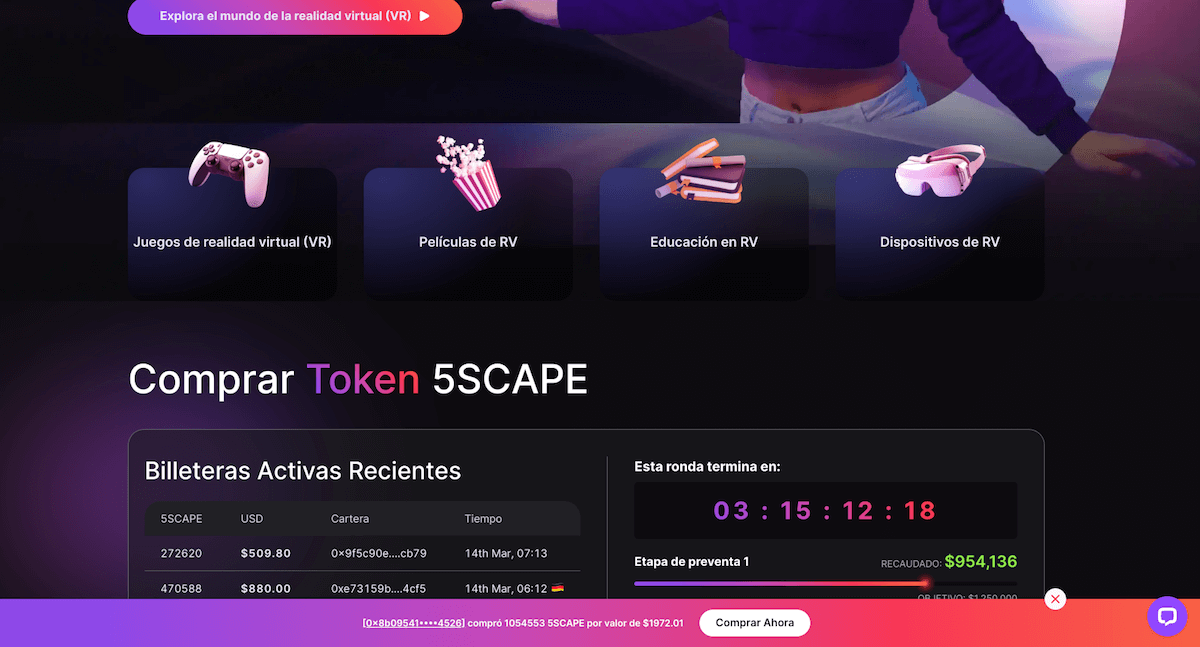Screen dimensions: 1200x647
Task: Click the play arrow on Explora button
Action: point(425,16)
